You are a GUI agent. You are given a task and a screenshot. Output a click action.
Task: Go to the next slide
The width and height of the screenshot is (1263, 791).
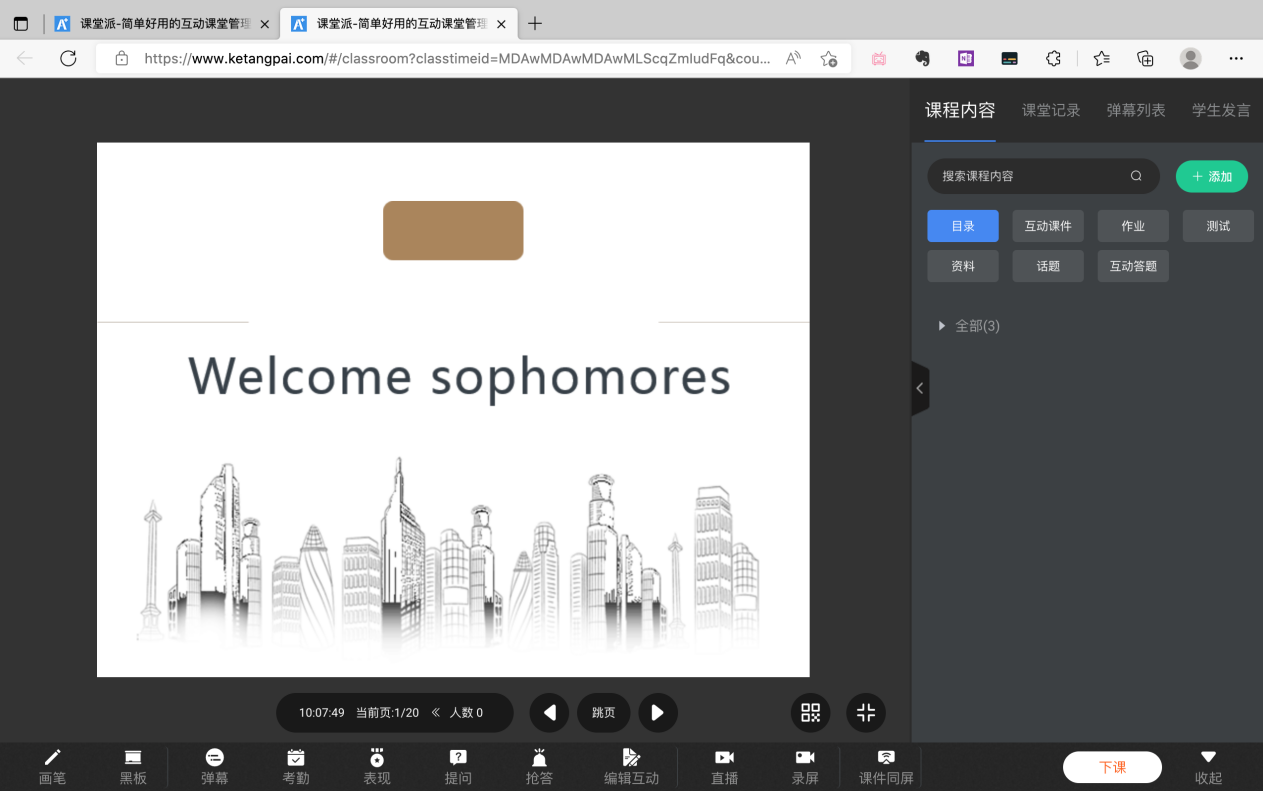click(658, 713)
